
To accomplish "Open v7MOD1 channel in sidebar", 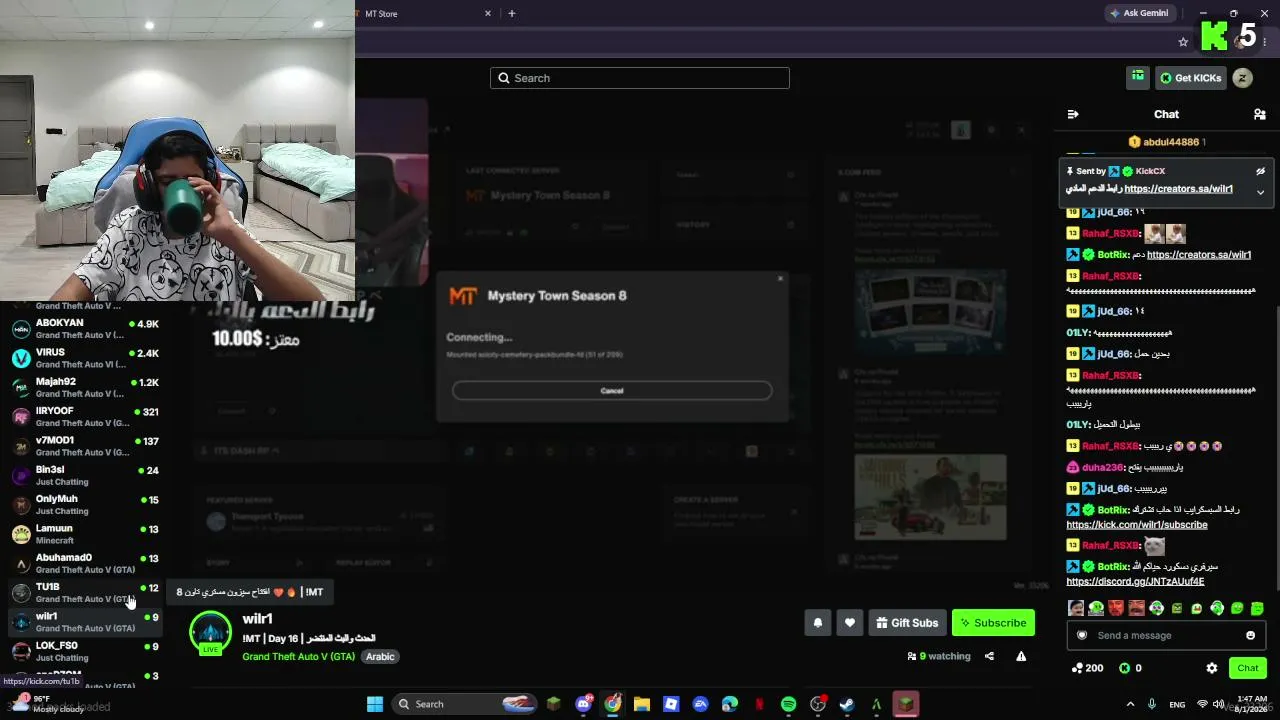I will (85, 446).
